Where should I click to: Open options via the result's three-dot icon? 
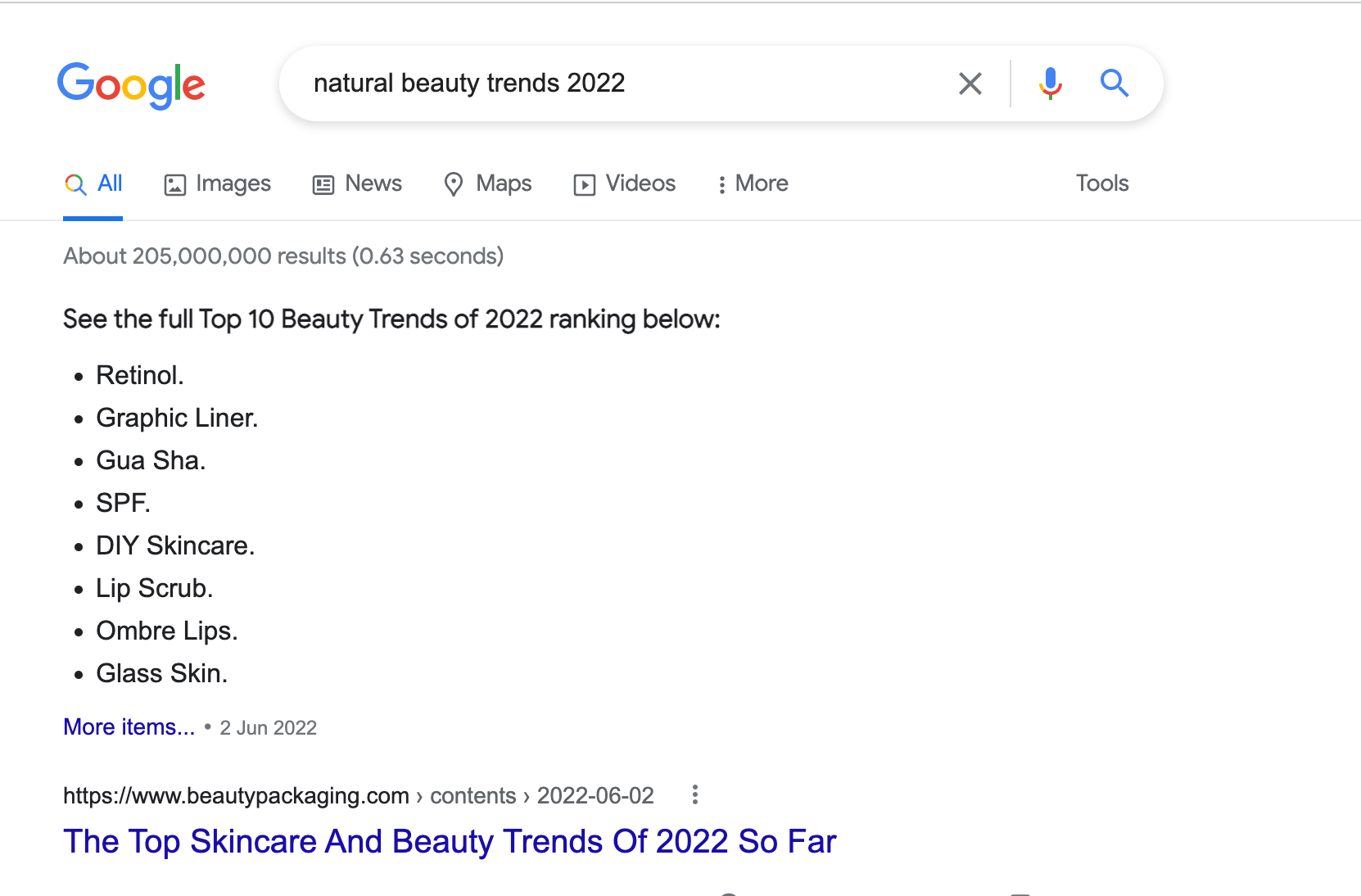coord(694,795)
